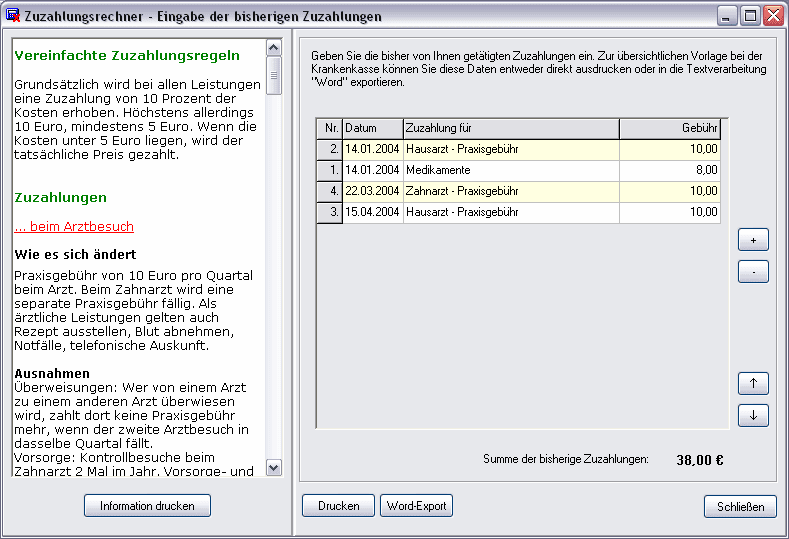Select the Medikamente table cell
The image size is (789, 539).
(x=511, y=171)
